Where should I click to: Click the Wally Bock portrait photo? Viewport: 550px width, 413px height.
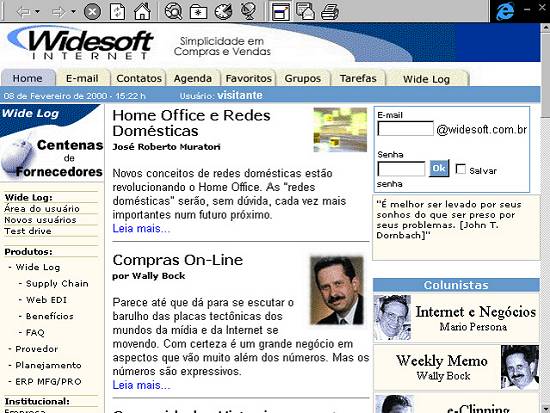[337, 290]
